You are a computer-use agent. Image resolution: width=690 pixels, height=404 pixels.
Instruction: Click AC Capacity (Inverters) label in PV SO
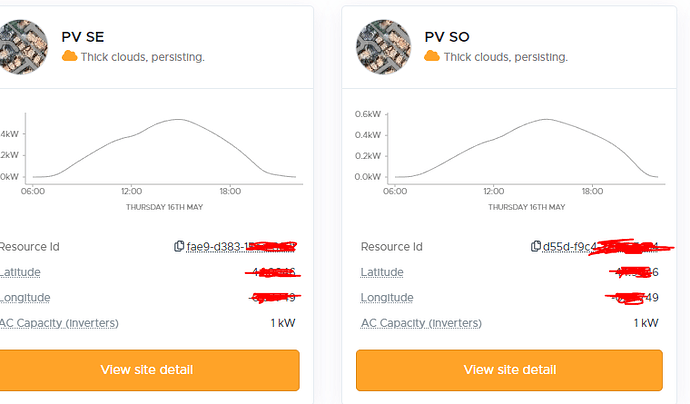[x=421, y=323]
